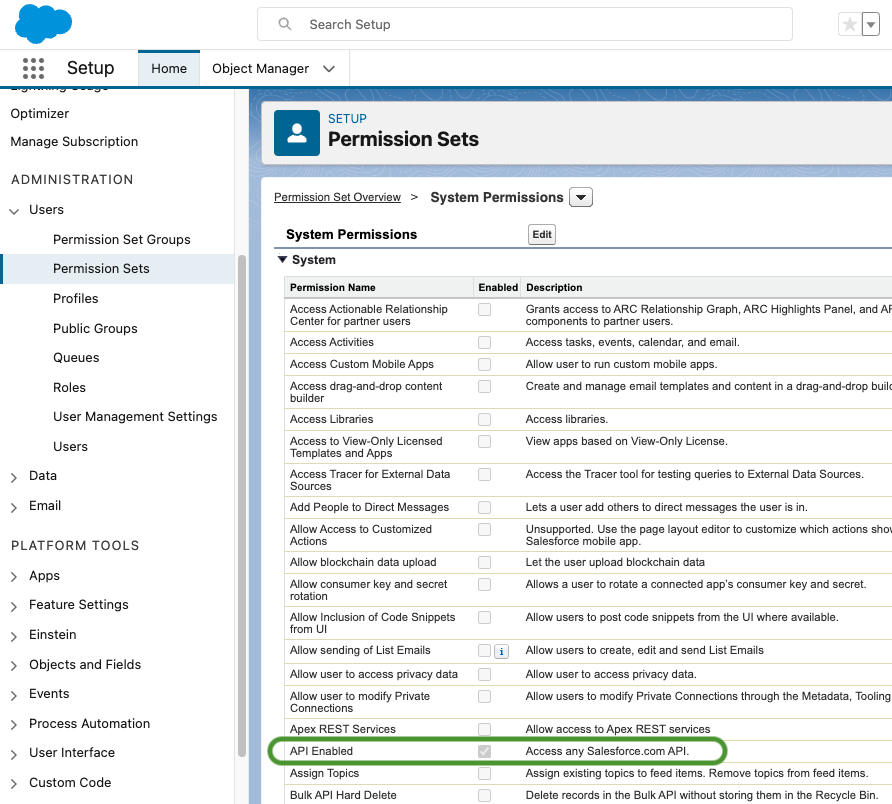Switch to the Home tab
This screenshot has width=892, height=804.
point(169,68)
